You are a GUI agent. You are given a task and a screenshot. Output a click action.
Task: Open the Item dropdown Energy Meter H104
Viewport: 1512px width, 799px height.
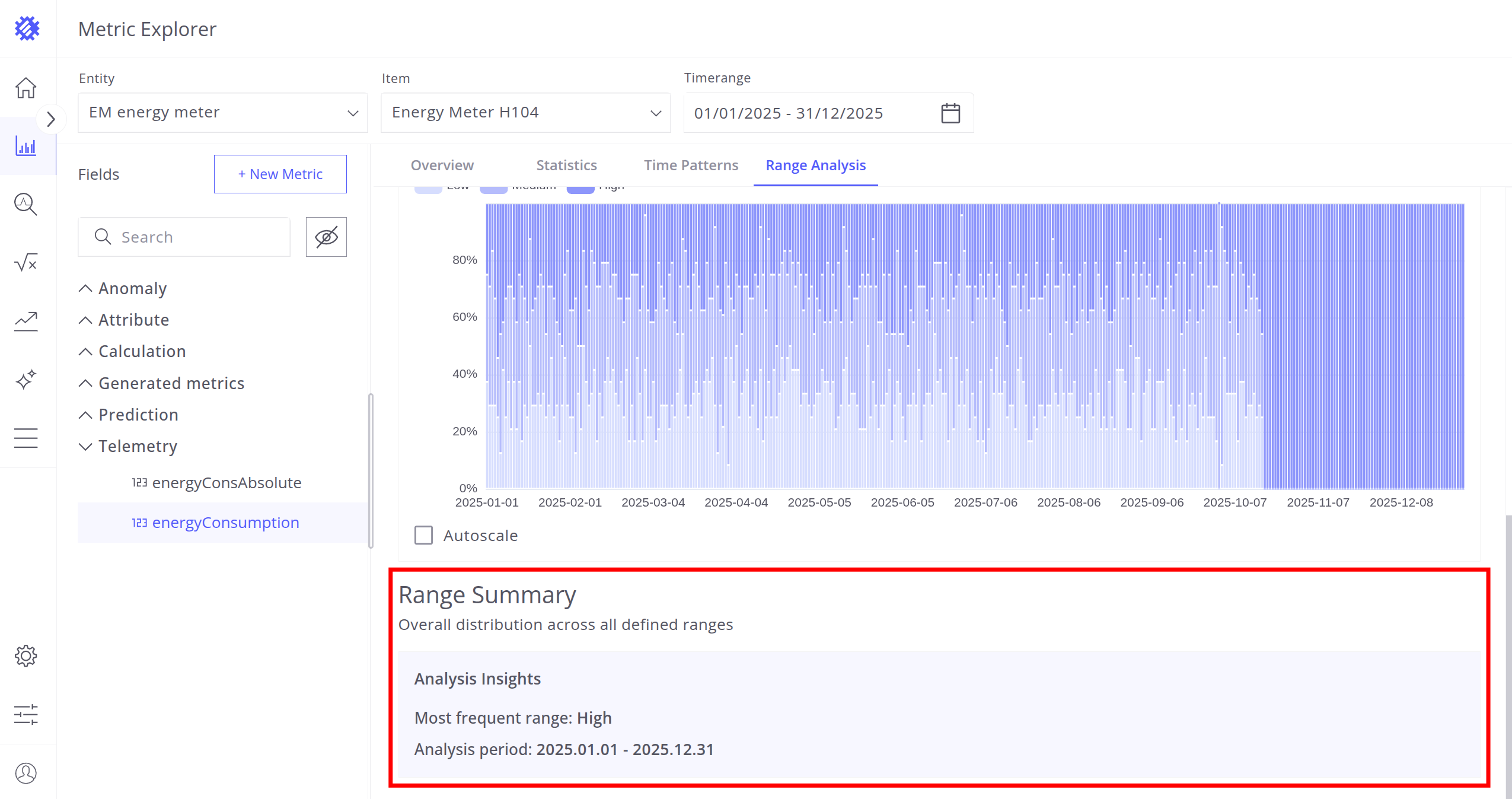click(525, 113)
